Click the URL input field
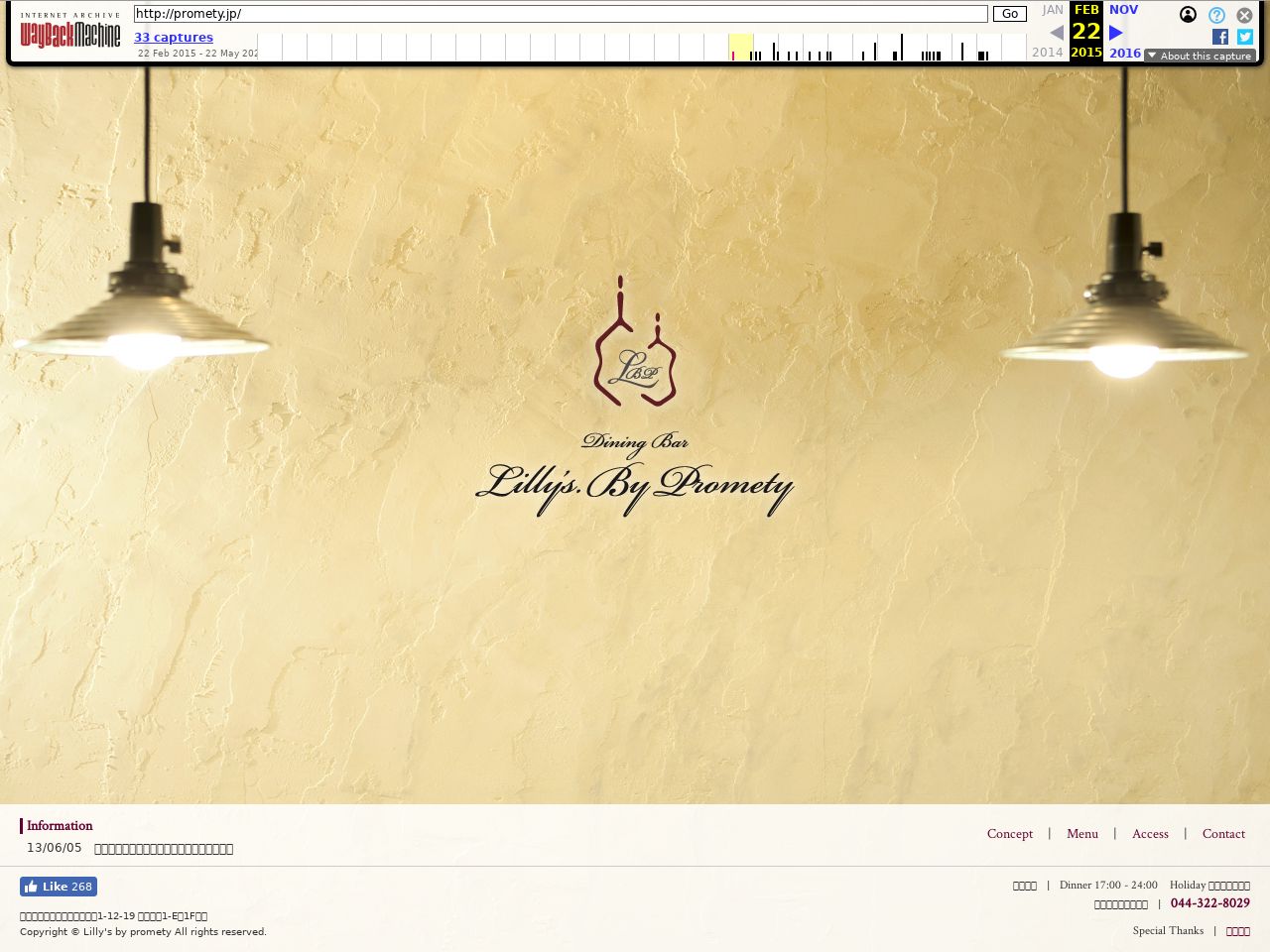Screen dimensions: 1270x952 (561, 14)
